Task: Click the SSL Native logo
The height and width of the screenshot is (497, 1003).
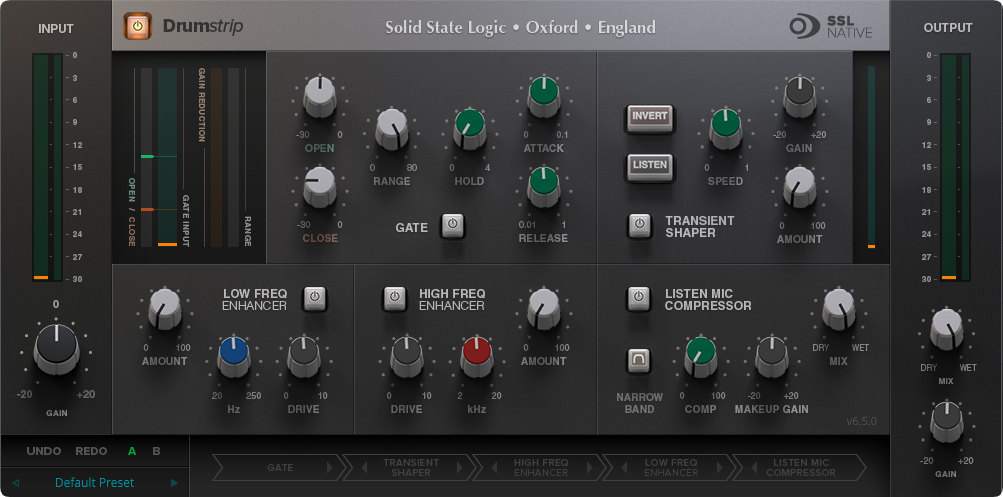Action: tap(830, 26)
